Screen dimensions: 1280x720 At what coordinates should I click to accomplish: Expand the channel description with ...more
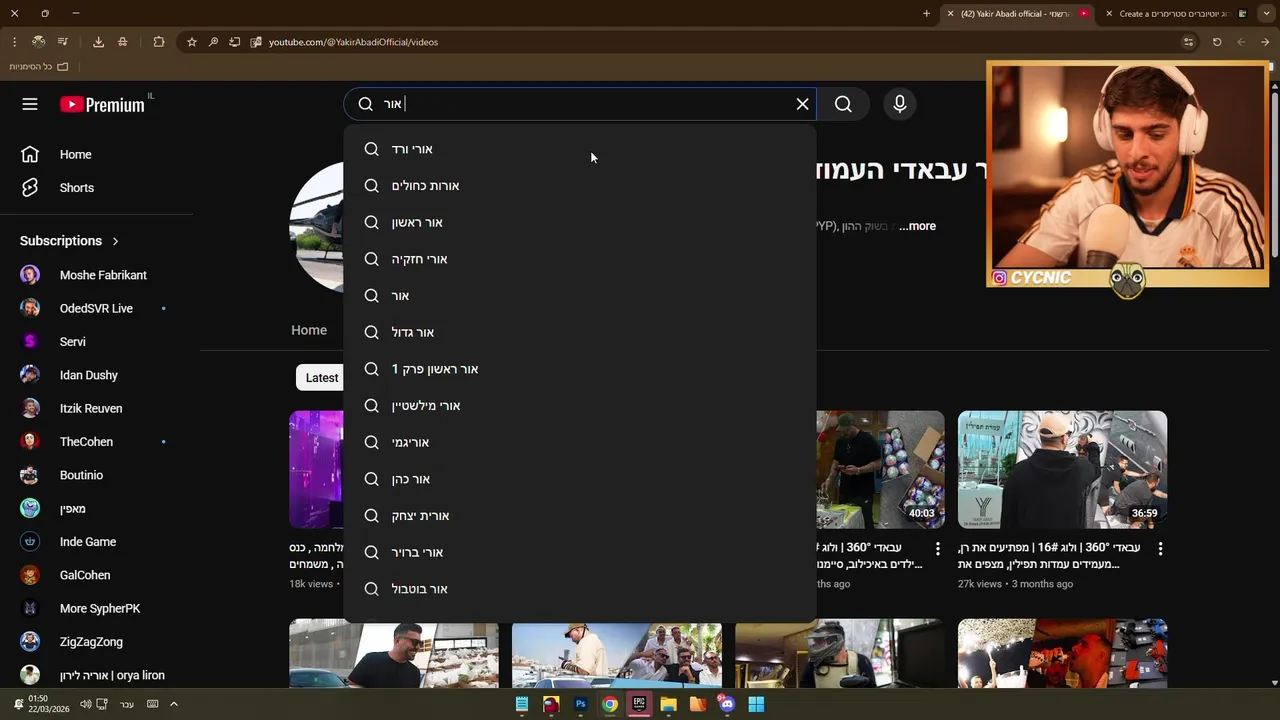tap(917, 226)
